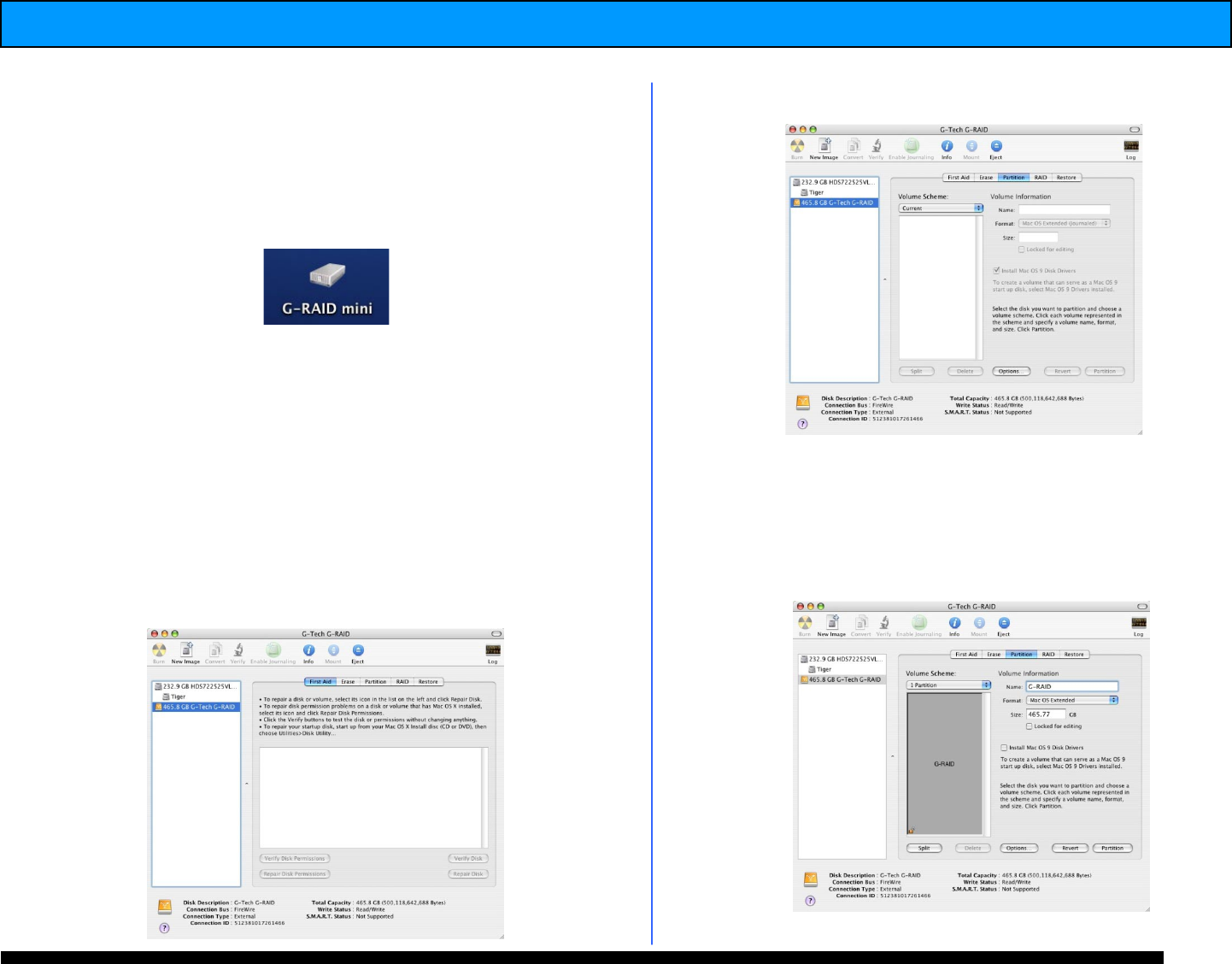Toggle the checked Install Mac OS 9 Disk Drivers box
The height and width of the screenshot is (964, 1232).
(996, 270)
